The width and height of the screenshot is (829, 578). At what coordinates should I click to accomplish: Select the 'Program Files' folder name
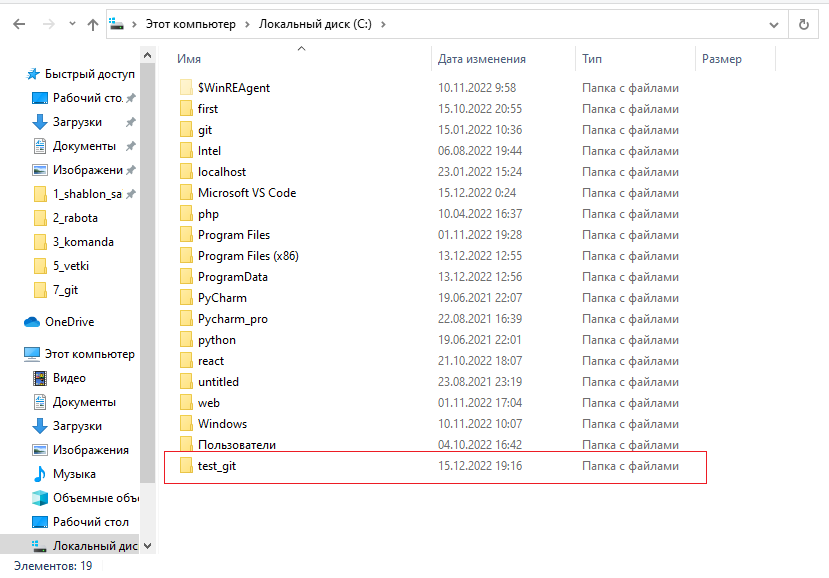coord(234,235)
